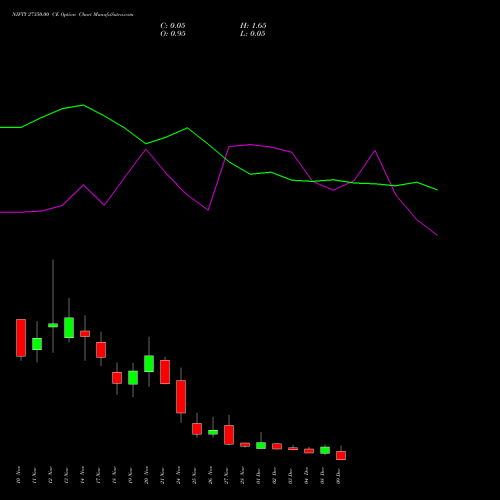
Task: Click the red candlestick body above 27 Nov
Action: pyautogui.click(x=229, y=435)
